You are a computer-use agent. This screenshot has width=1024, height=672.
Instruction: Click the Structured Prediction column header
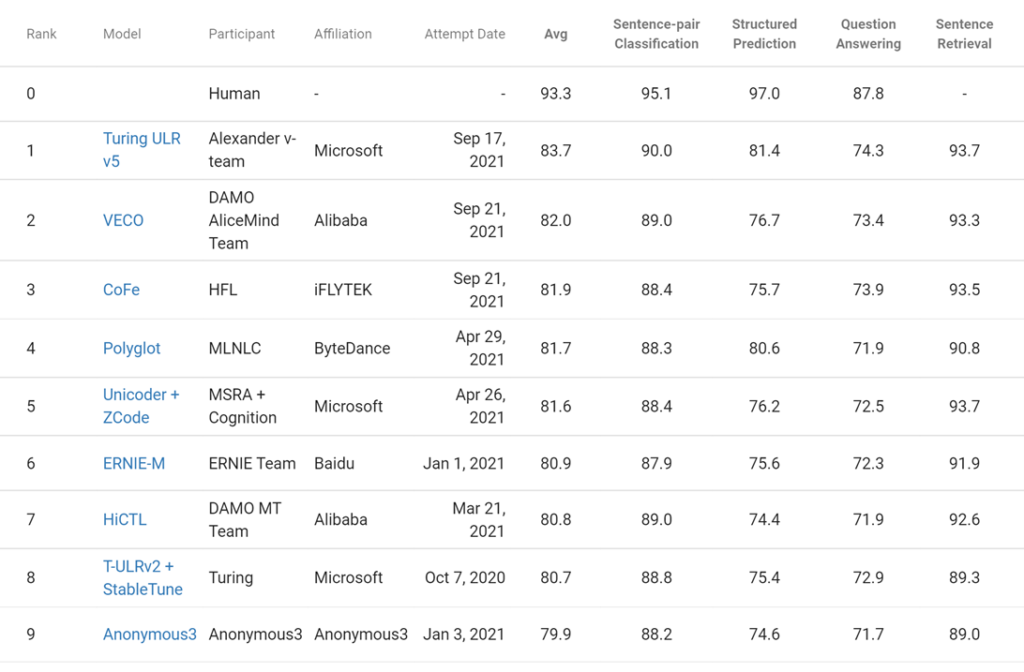pyautogui.click(x=764, y=34)
